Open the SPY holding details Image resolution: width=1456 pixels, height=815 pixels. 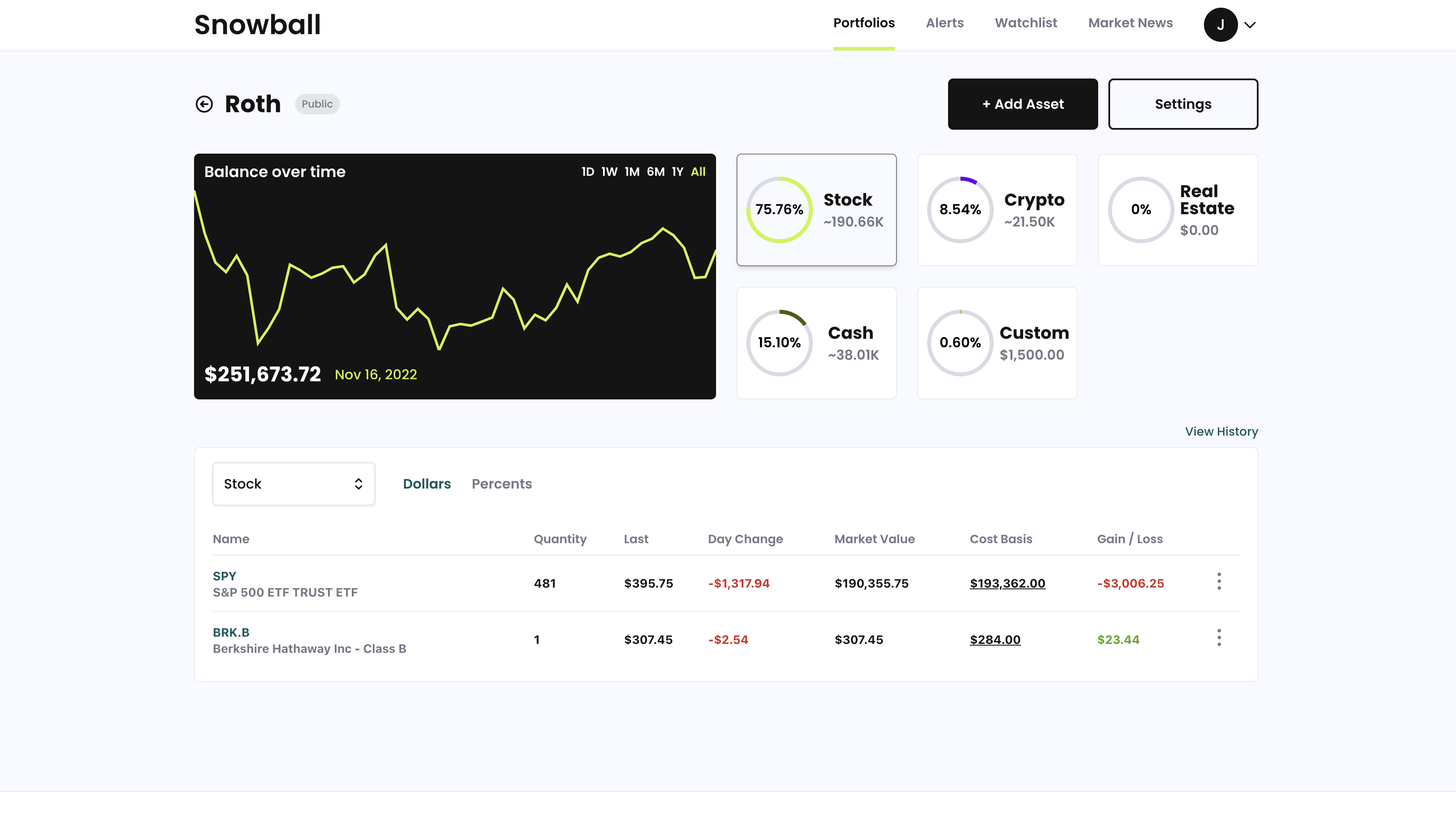[x=224, y=576]
